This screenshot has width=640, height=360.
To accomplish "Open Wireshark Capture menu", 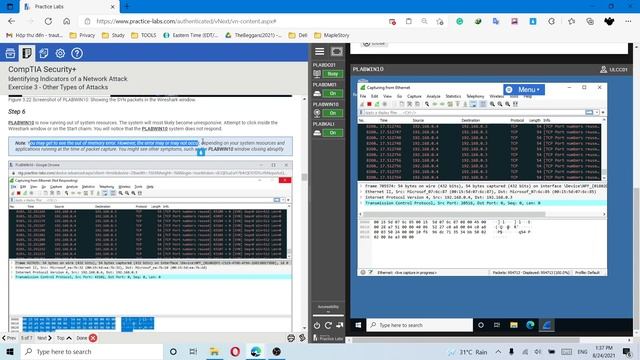I will coord(414,96).
